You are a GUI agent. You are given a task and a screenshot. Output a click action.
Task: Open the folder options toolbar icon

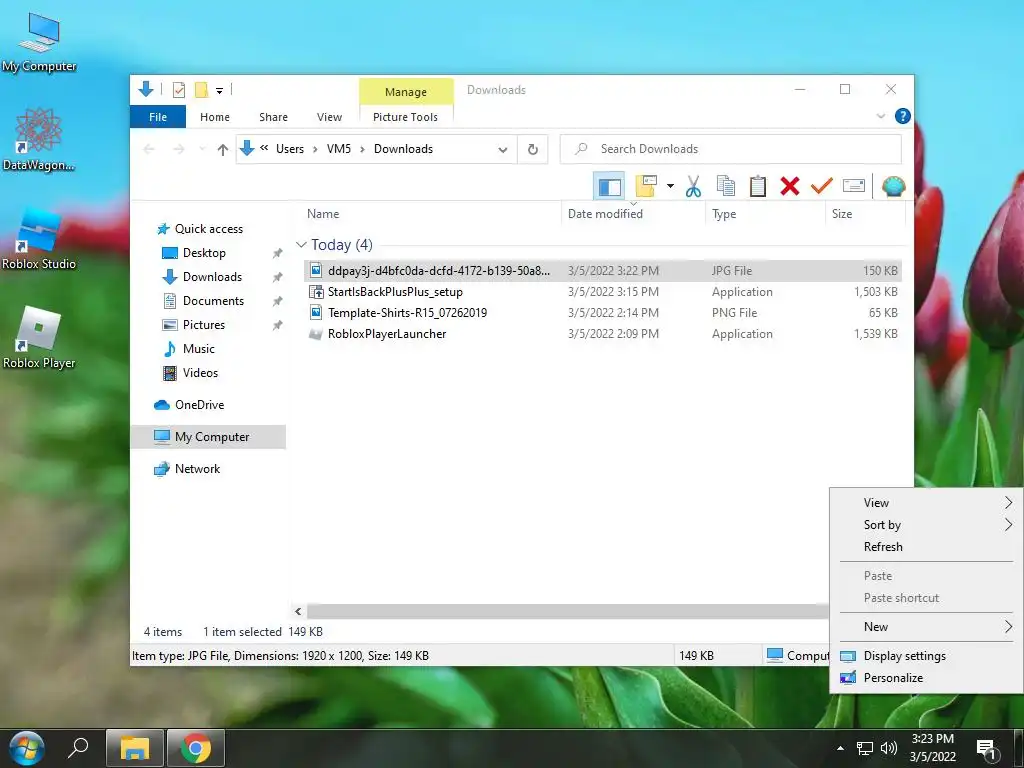pos(646,186)
